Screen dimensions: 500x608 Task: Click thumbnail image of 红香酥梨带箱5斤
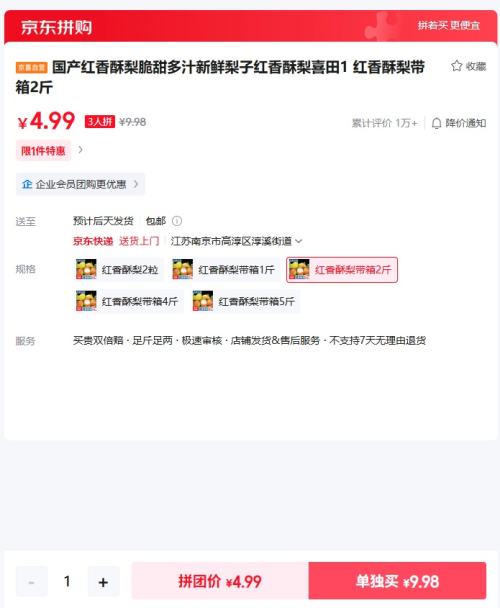point(202,301)
